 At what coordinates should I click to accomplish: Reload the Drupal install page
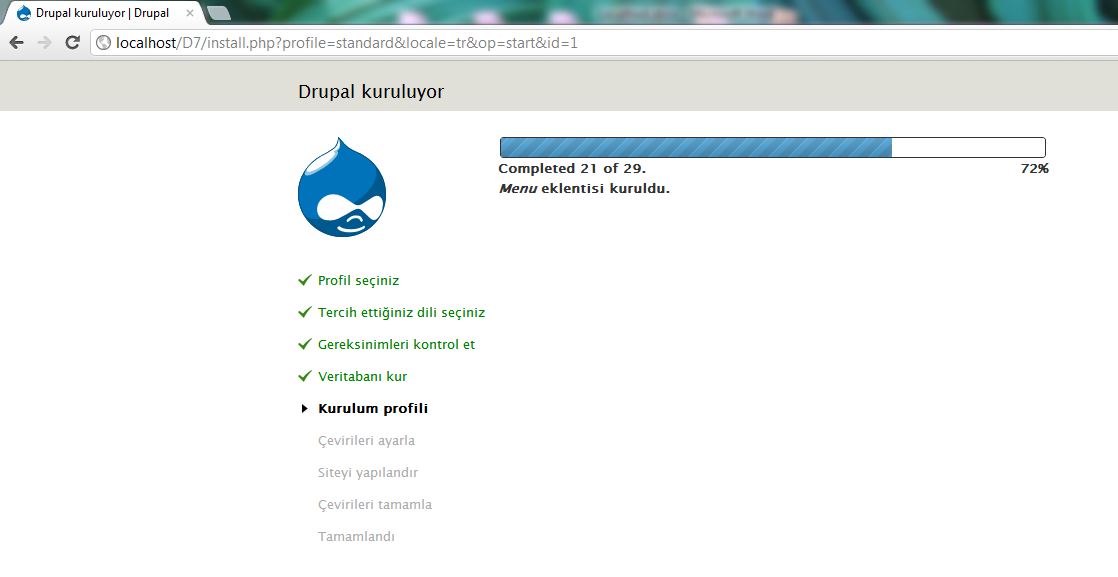[x=72, y=43]
